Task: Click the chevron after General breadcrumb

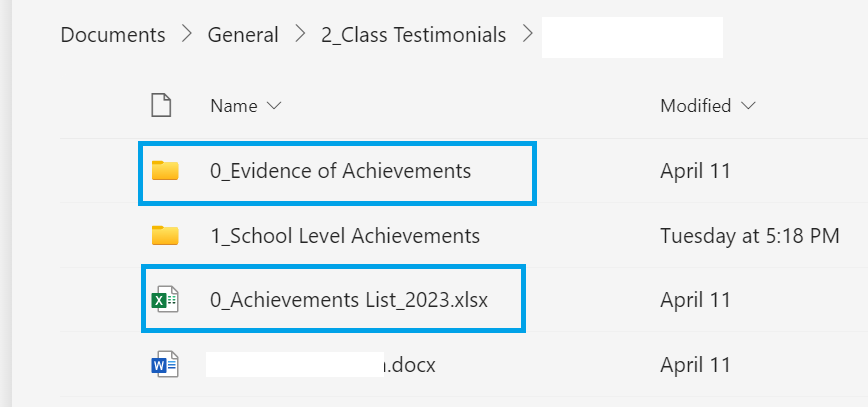Action: pyautogui.click(x=300, y=35)
